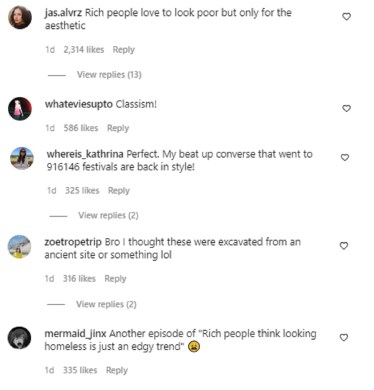Open jas.alvrz profile picture
The image size is (374, 390).
coord(20,17)
